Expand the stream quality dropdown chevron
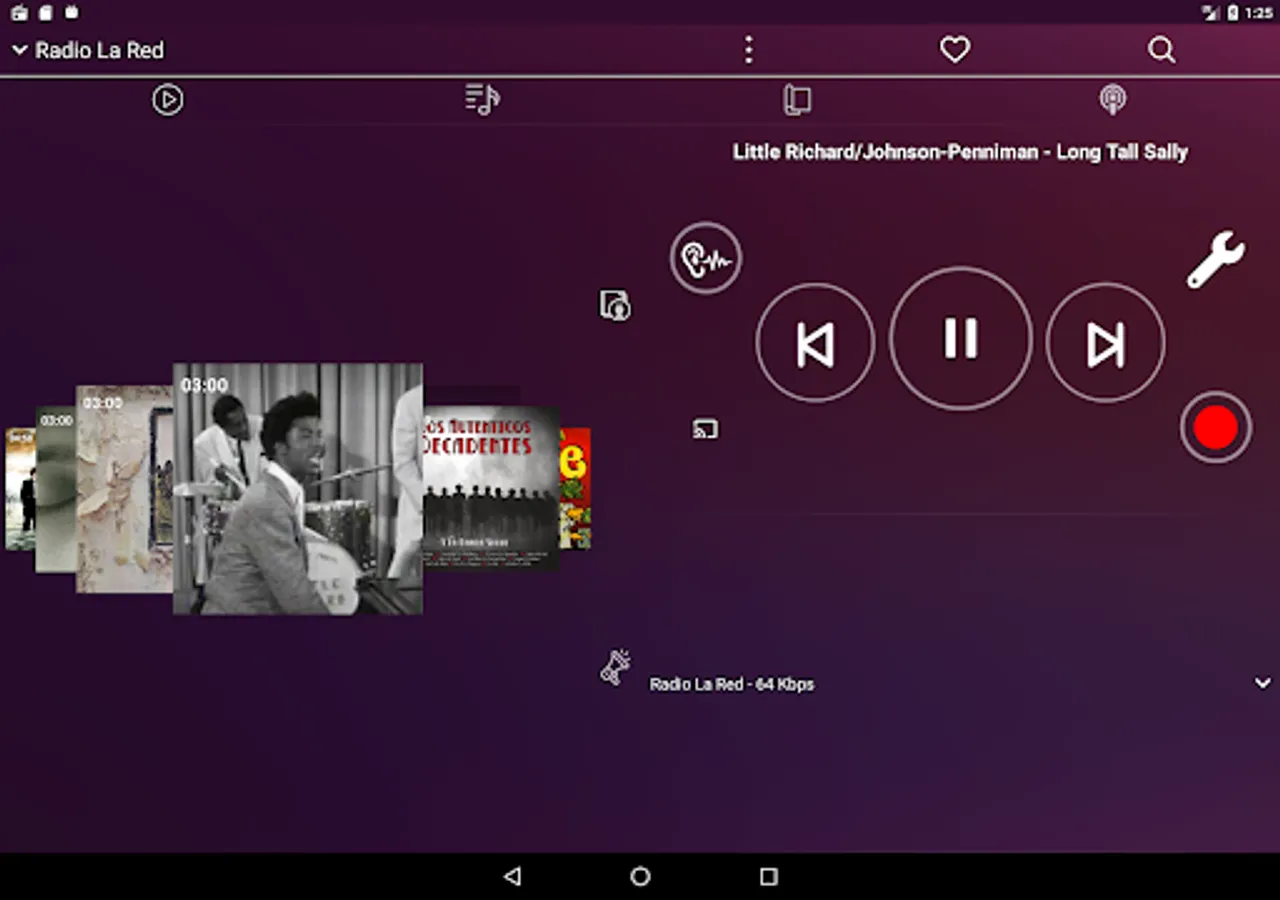 pos(1263,683)
